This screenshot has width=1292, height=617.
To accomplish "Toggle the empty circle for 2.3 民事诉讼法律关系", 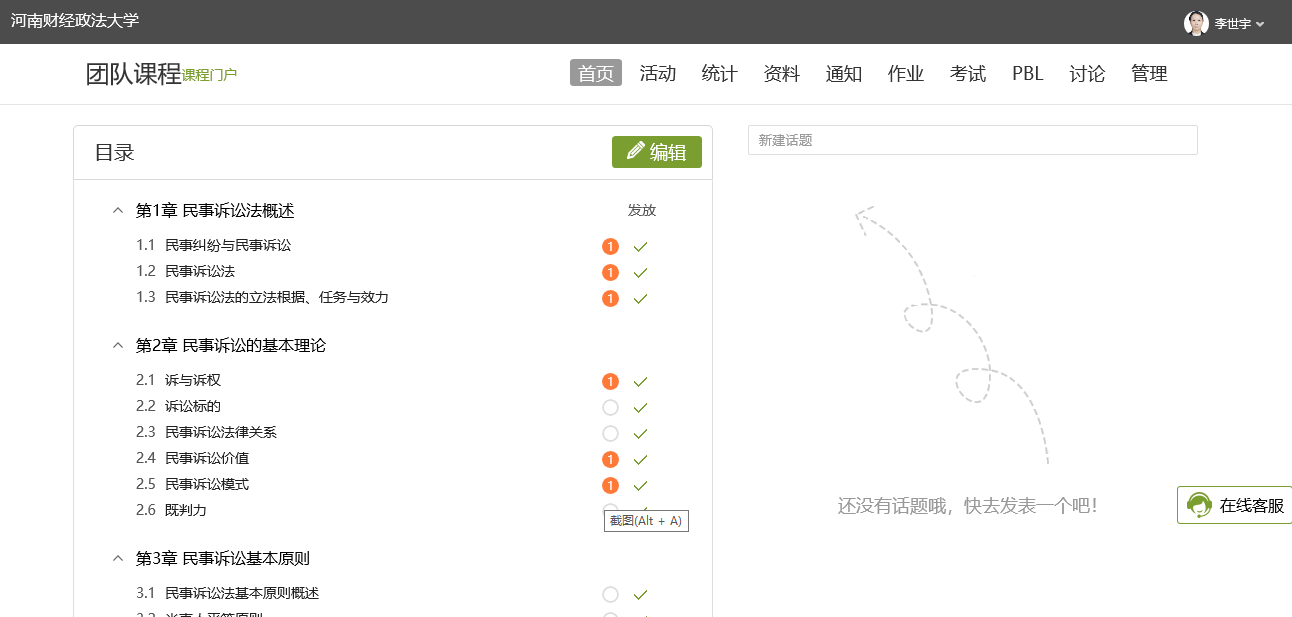I will click(610, 433).
